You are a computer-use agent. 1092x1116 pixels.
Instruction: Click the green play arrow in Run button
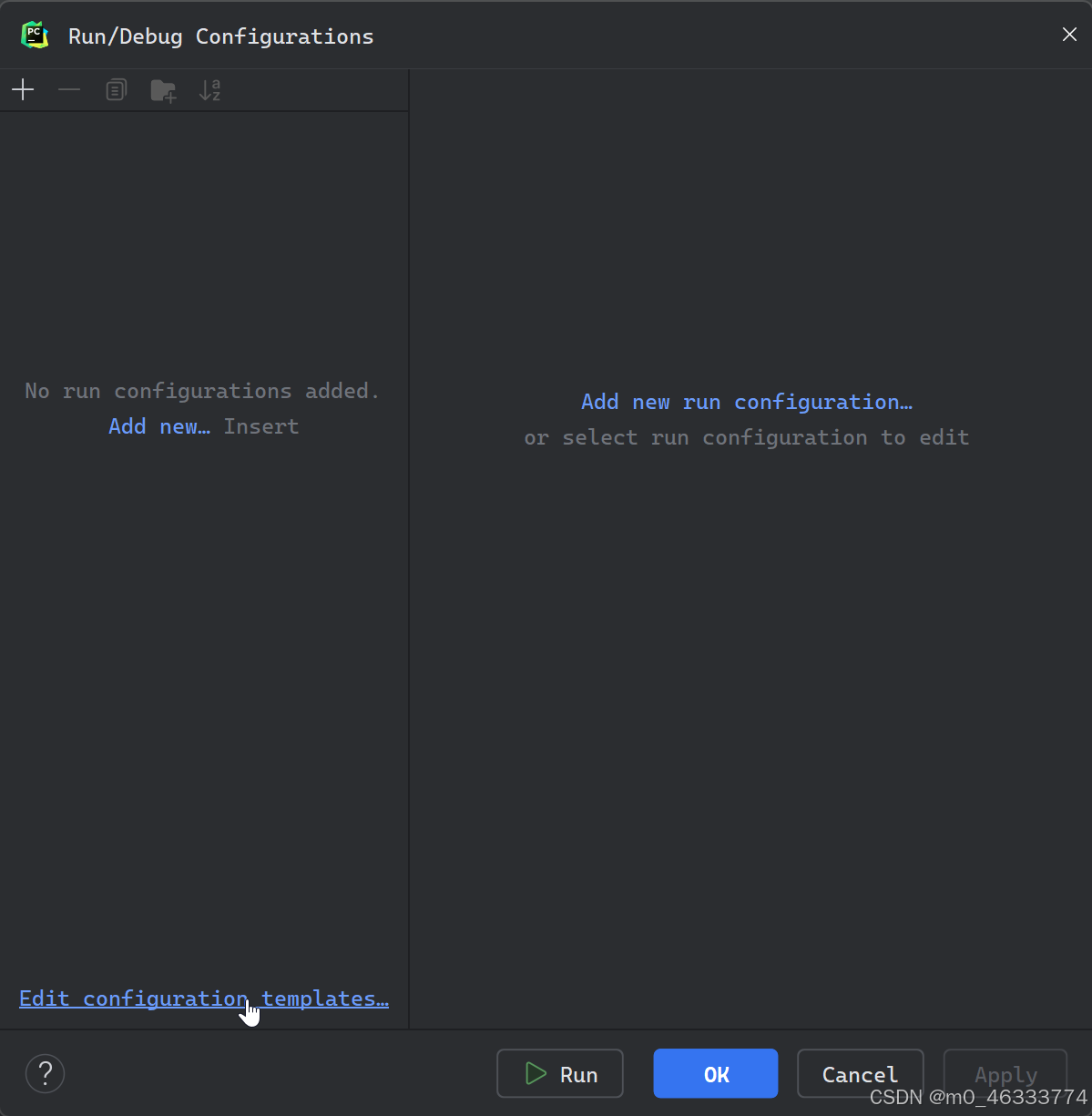pos(536,1074)
